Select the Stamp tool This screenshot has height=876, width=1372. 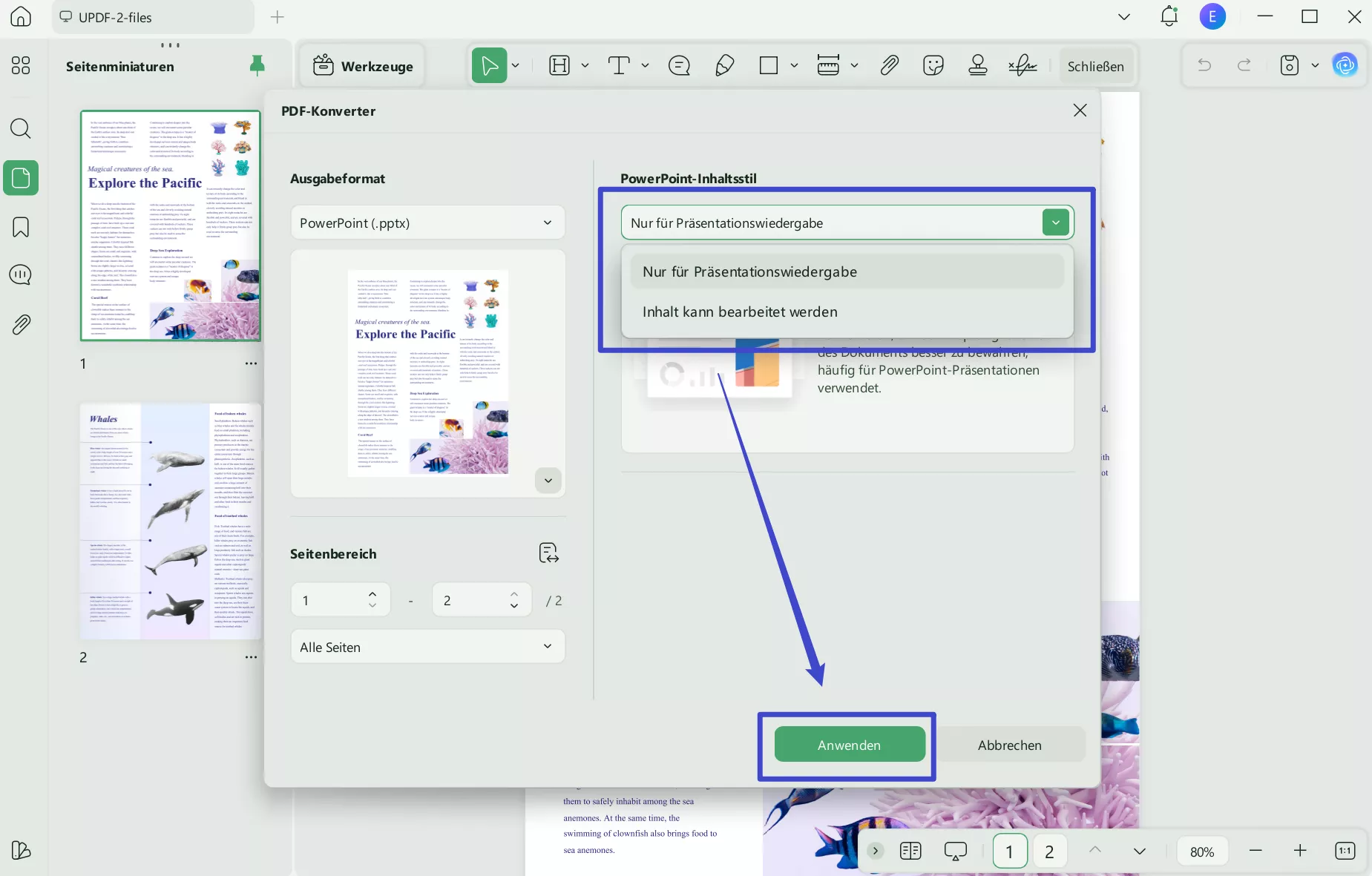point(978,65)
